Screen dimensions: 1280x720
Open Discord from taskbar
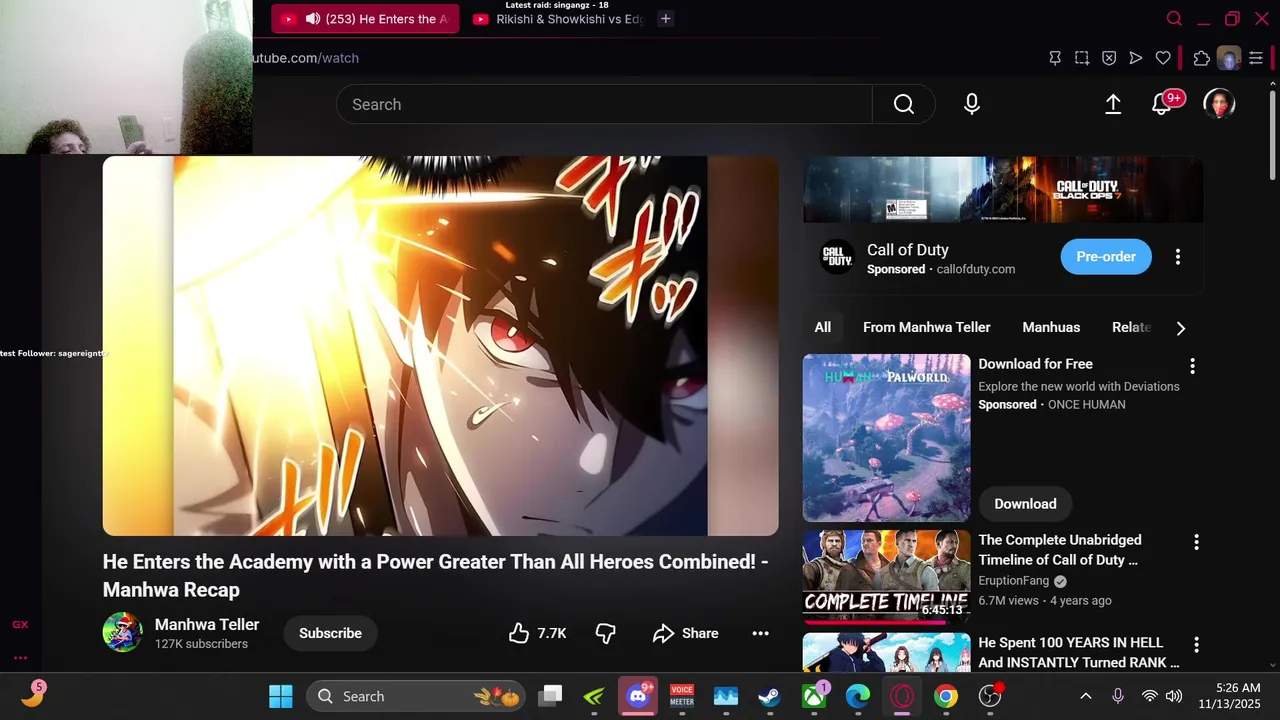pyautogui.click(x=638, y=697)
